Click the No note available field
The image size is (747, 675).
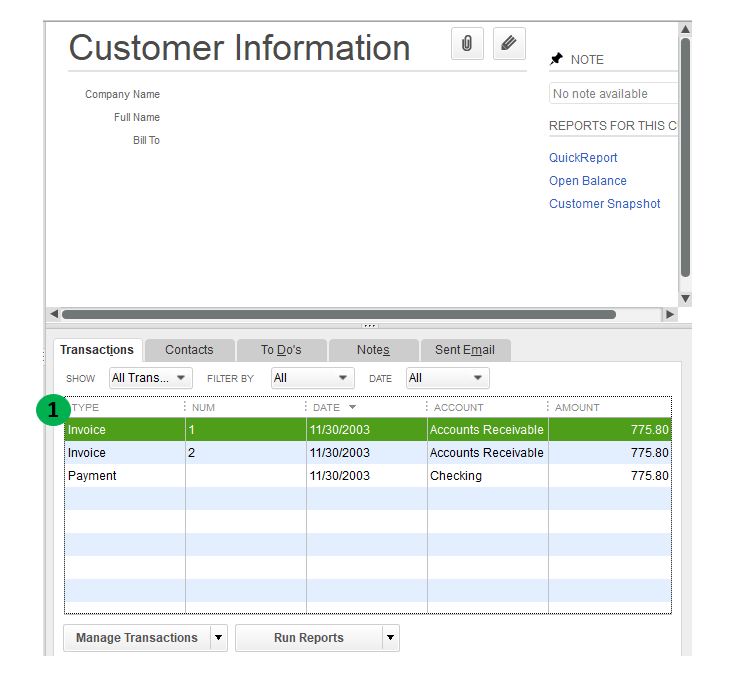pyautogui.click(x=614, y=93)
